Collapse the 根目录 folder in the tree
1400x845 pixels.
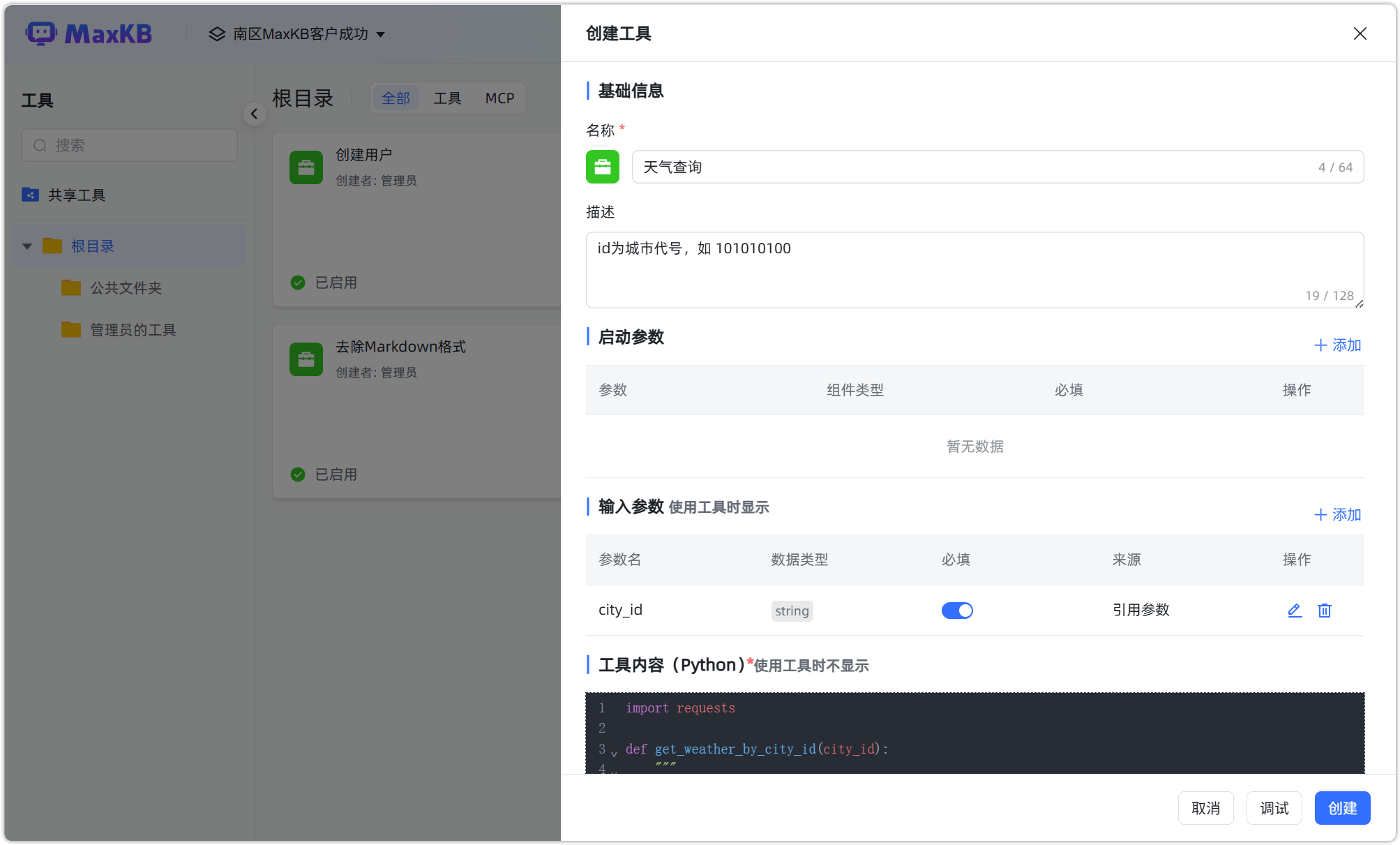27,246
